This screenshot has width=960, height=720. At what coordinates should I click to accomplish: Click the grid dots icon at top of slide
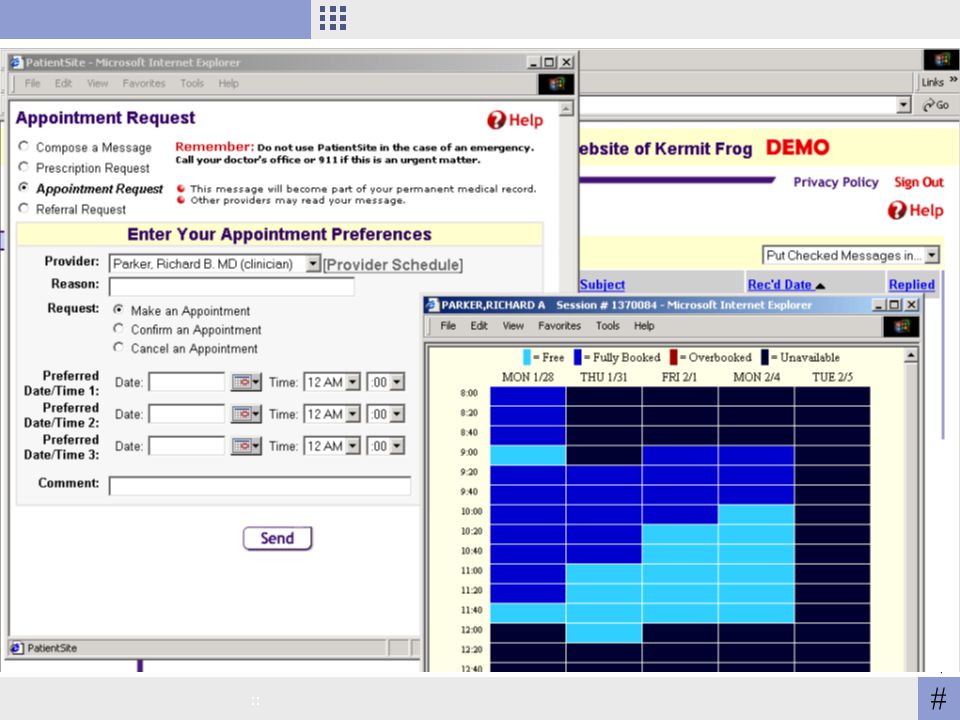(333, 18)
